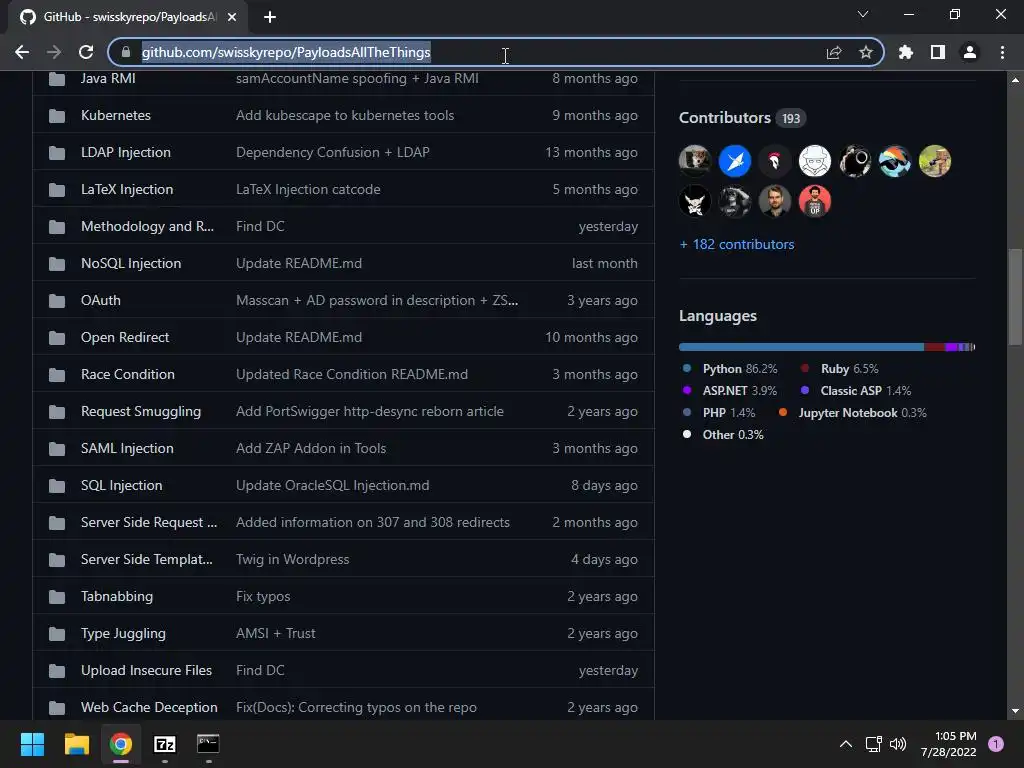1024x768 pixels.
Task: Click the blue Python segment of language bar
Action: pyautogui.click(x=801, y=347)
